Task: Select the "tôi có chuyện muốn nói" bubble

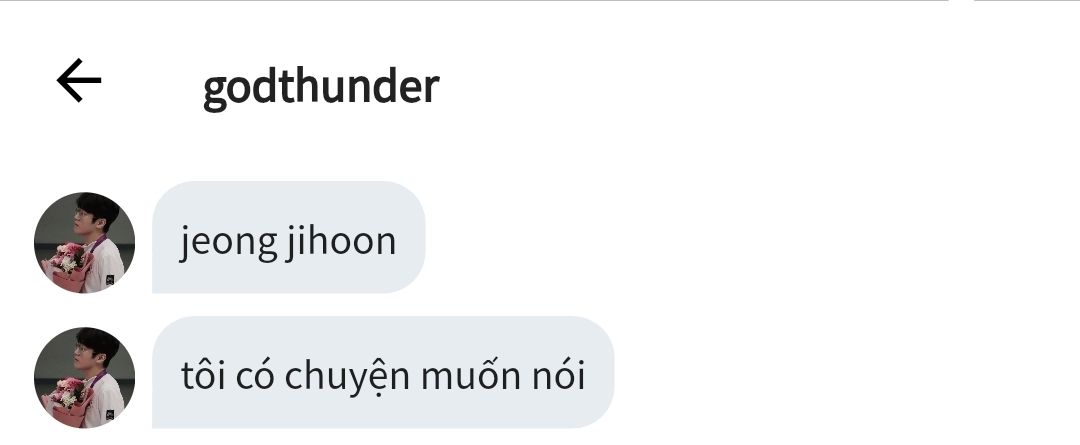Action: click(x=383, y=372)
